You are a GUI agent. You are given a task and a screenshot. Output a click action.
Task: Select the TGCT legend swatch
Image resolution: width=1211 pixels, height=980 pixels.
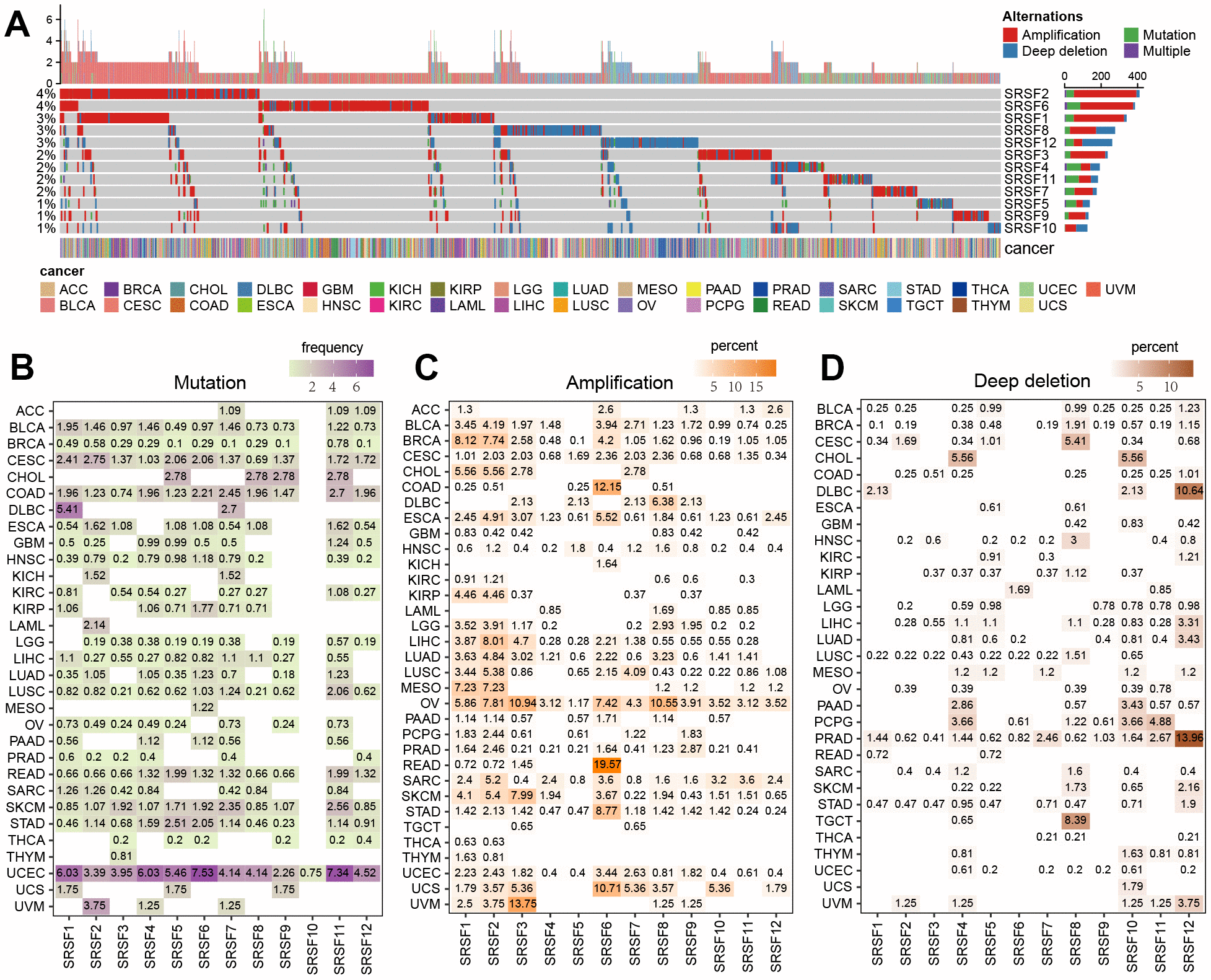[894, 305]
